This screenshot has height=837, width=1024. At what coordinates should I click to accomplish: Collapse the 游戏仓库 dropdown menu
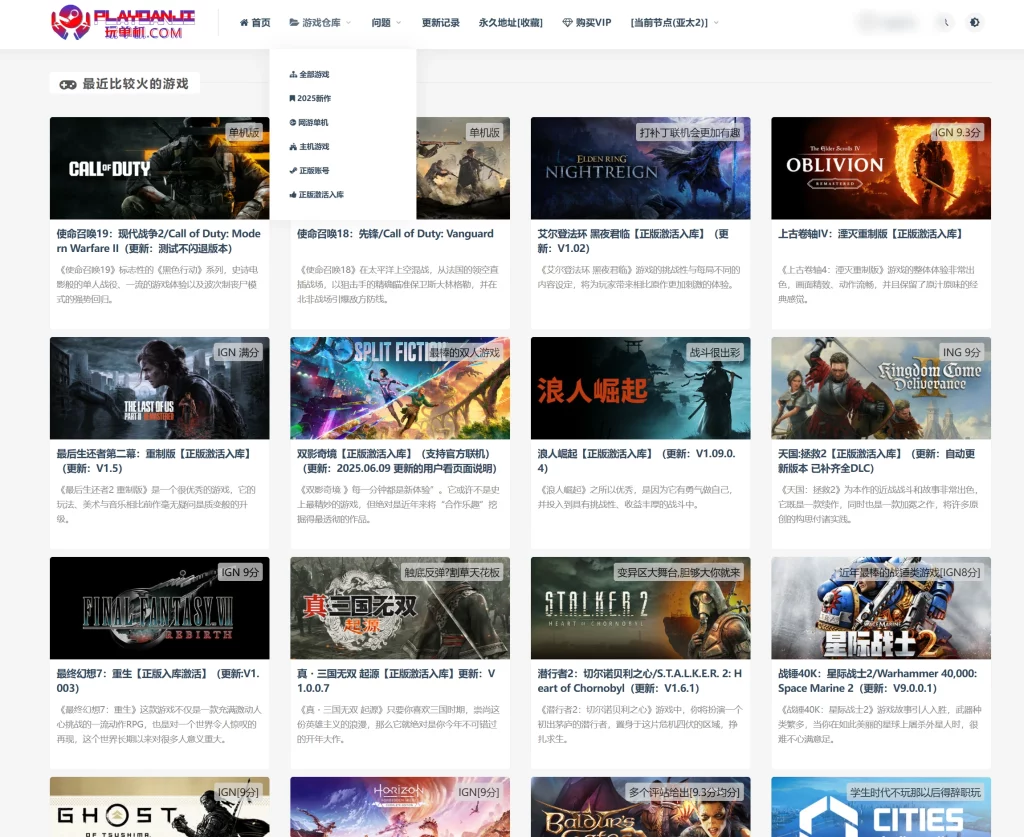point(320,23)
